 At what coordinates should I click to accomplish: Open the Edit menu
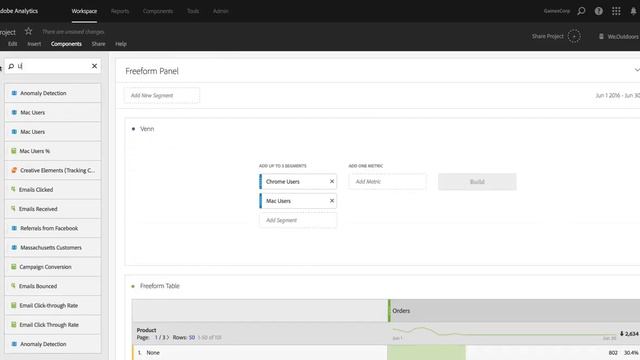[x=13, y=44]
